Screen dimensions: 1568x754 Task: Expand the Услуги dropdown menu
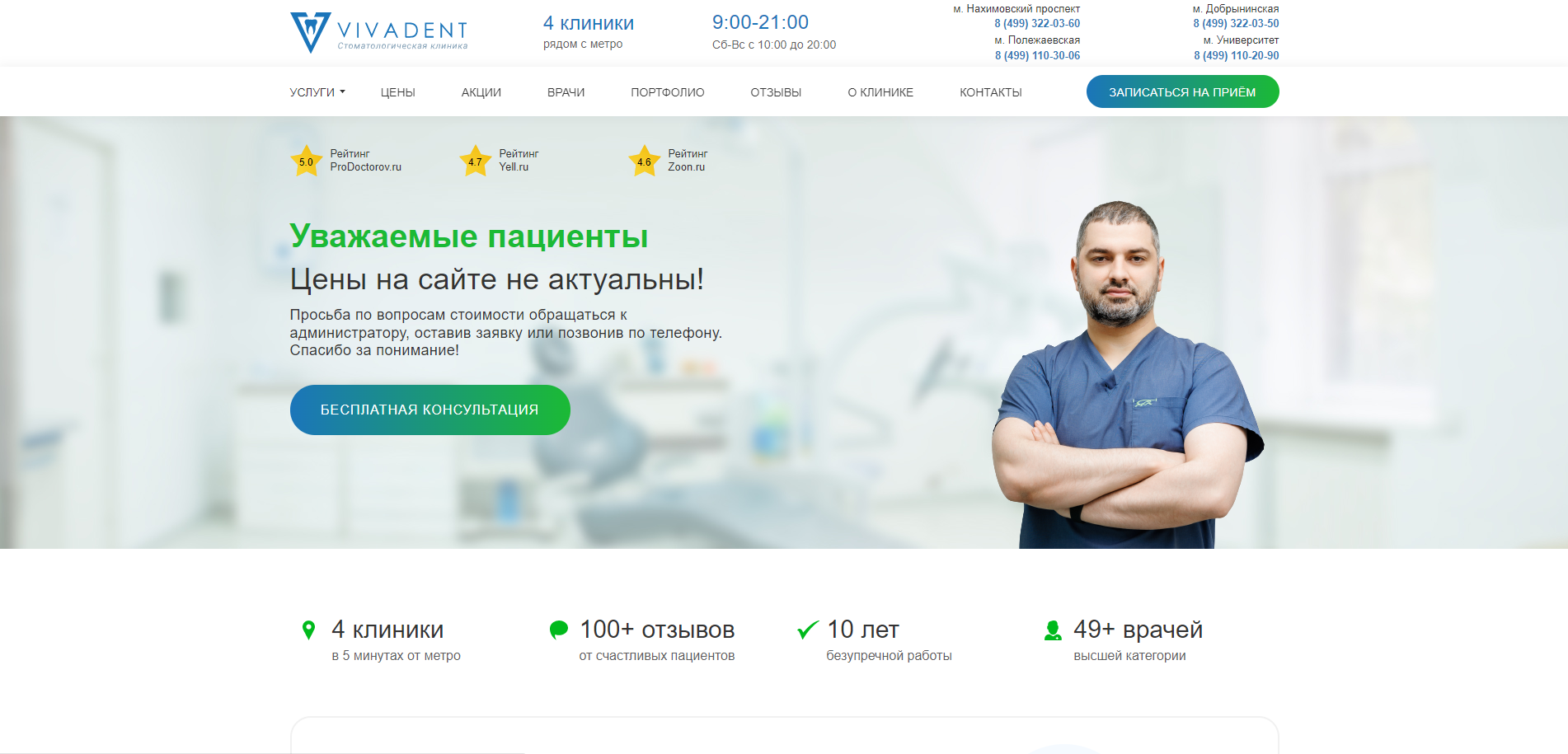point(317,92)
